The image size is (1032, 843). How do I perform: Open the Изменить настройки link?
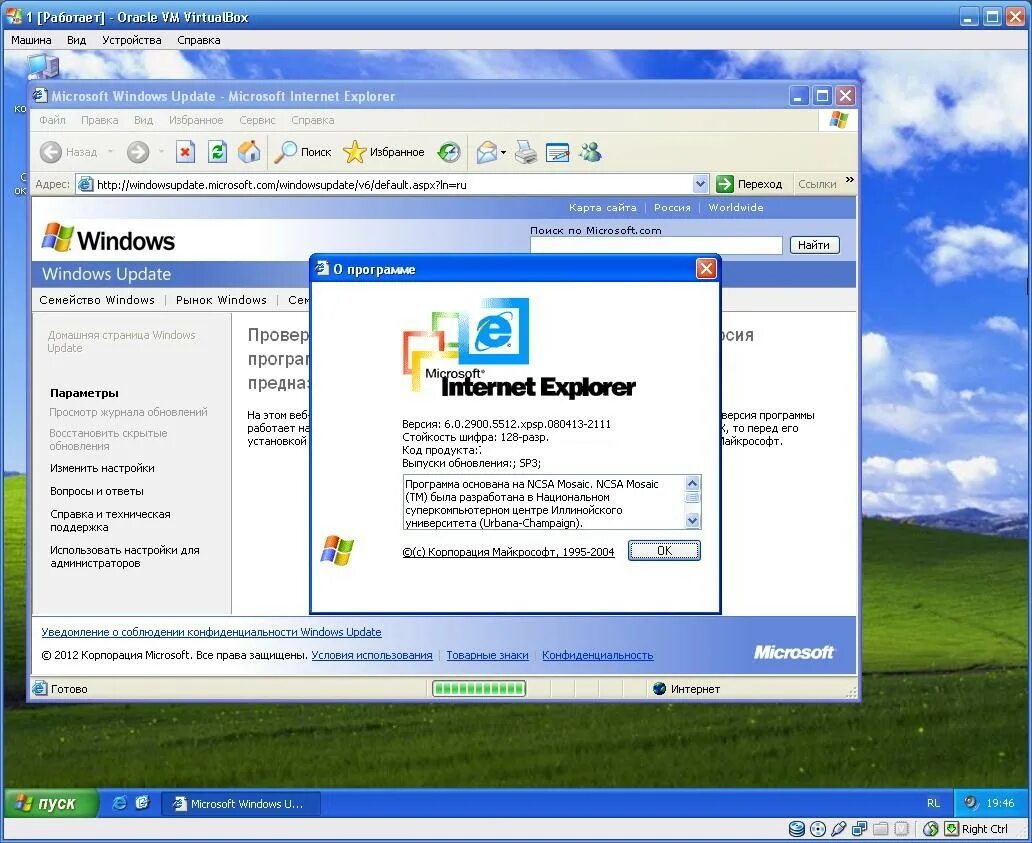point(103,468)
